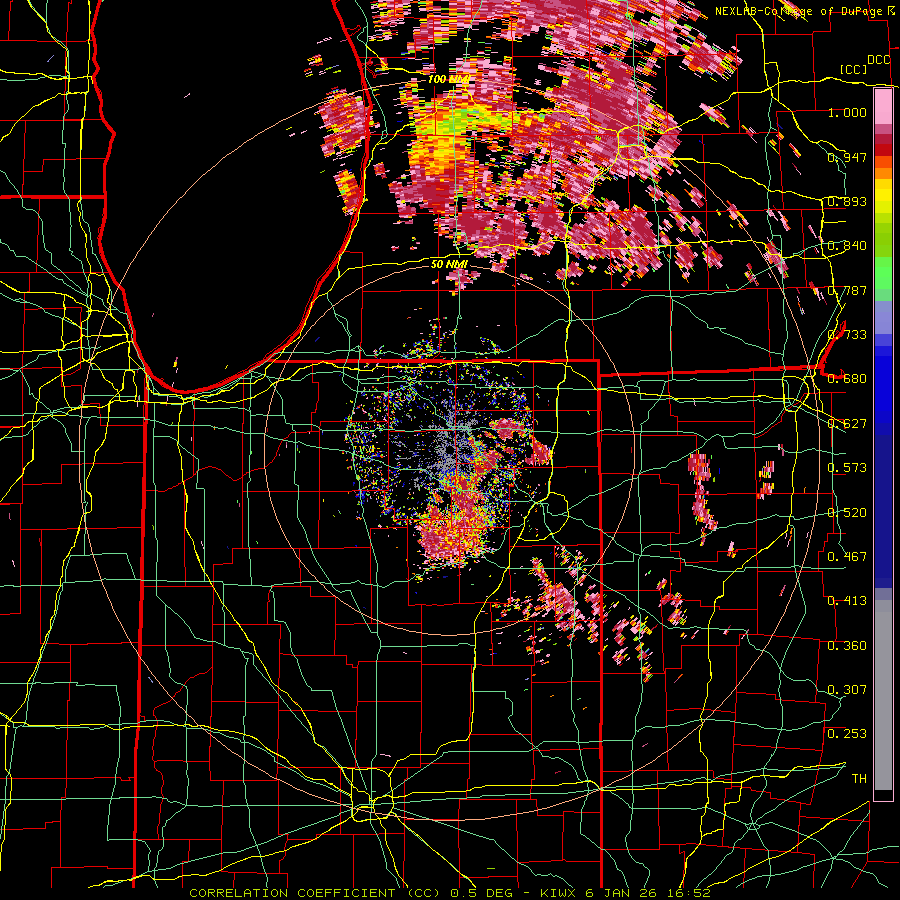
Task: Pick the gray segment of the color bar
Action: (883, 695)
